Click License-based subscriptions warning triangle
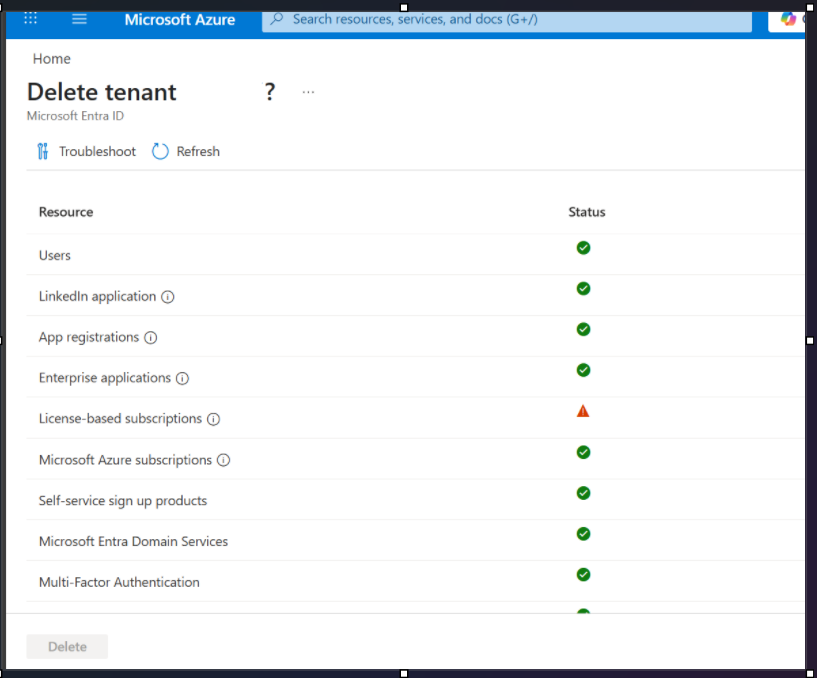The width and height of the screenshot is (817, 678). [x=583, y=411]
